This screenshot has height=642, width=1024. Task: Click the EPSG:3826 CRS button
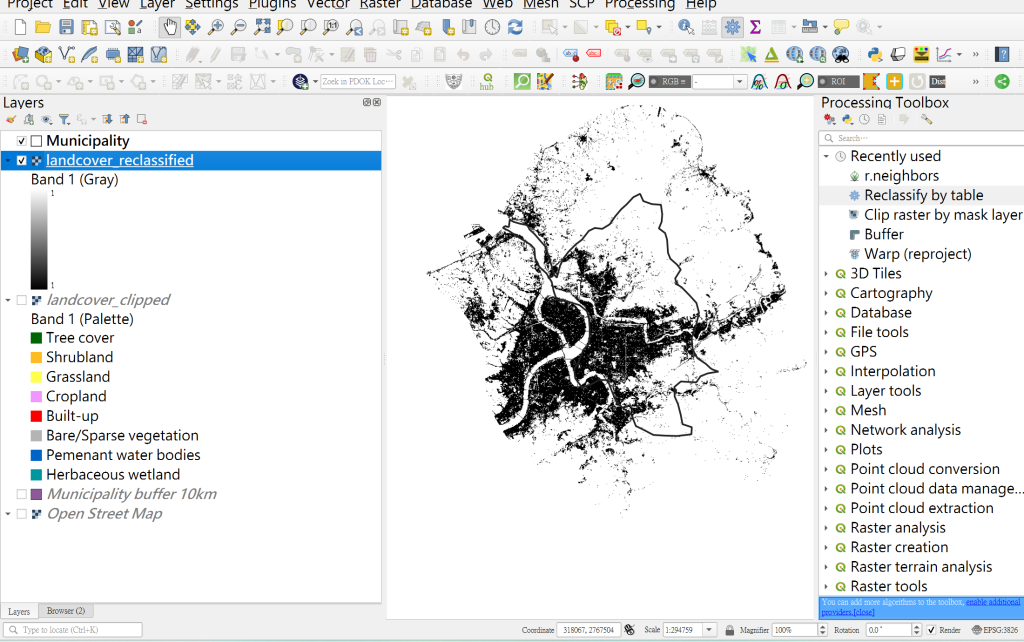point(995,630)
